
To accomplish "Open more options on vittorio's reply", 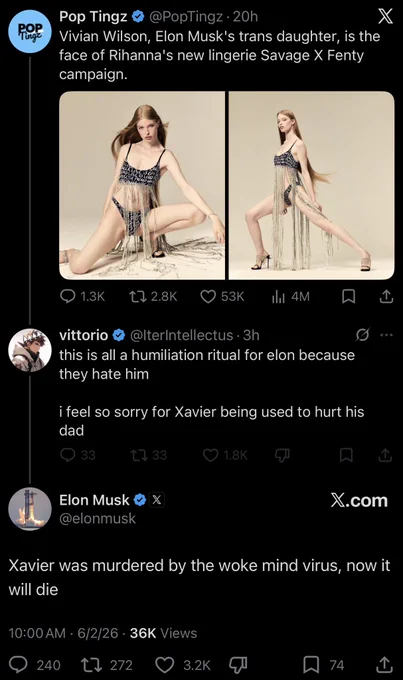I will (x=386, y=335).
